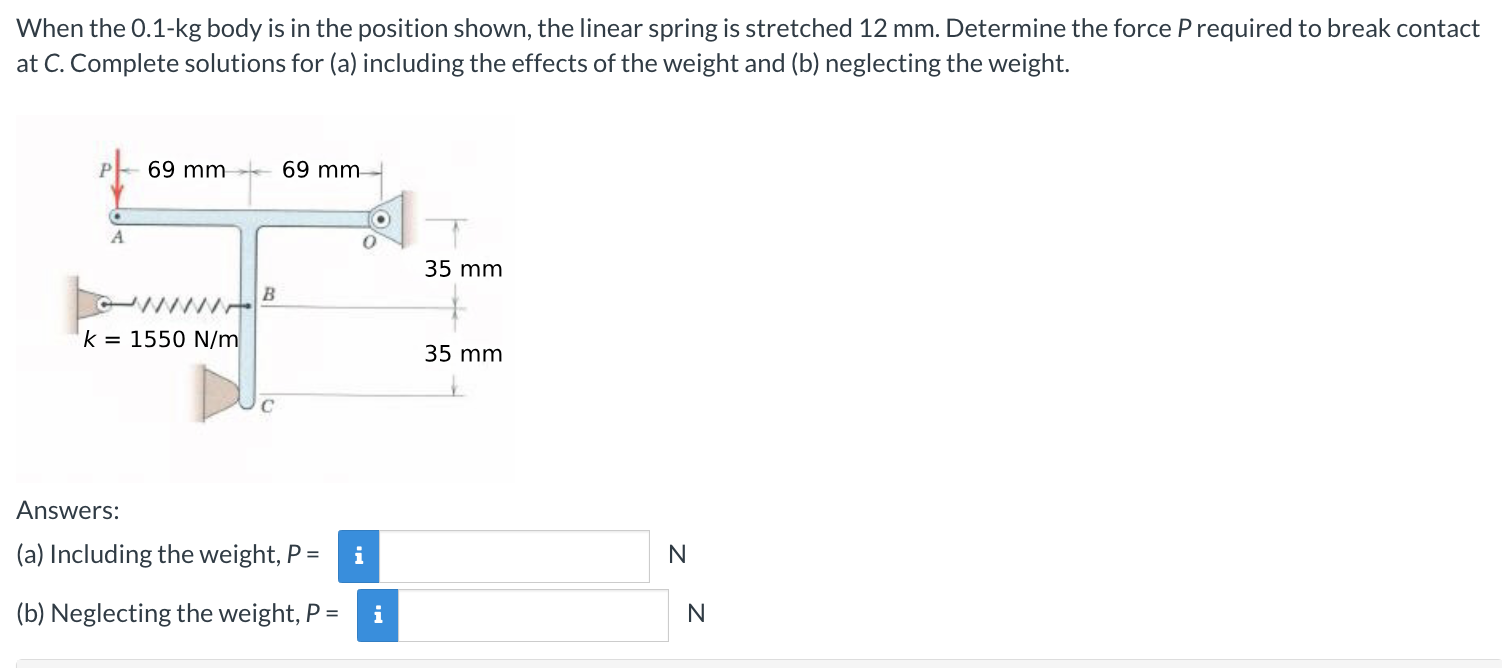Click the '(a) Including the weight, P =' label
This screenshot has height=668, width=1502.
[x=169, y=554]
